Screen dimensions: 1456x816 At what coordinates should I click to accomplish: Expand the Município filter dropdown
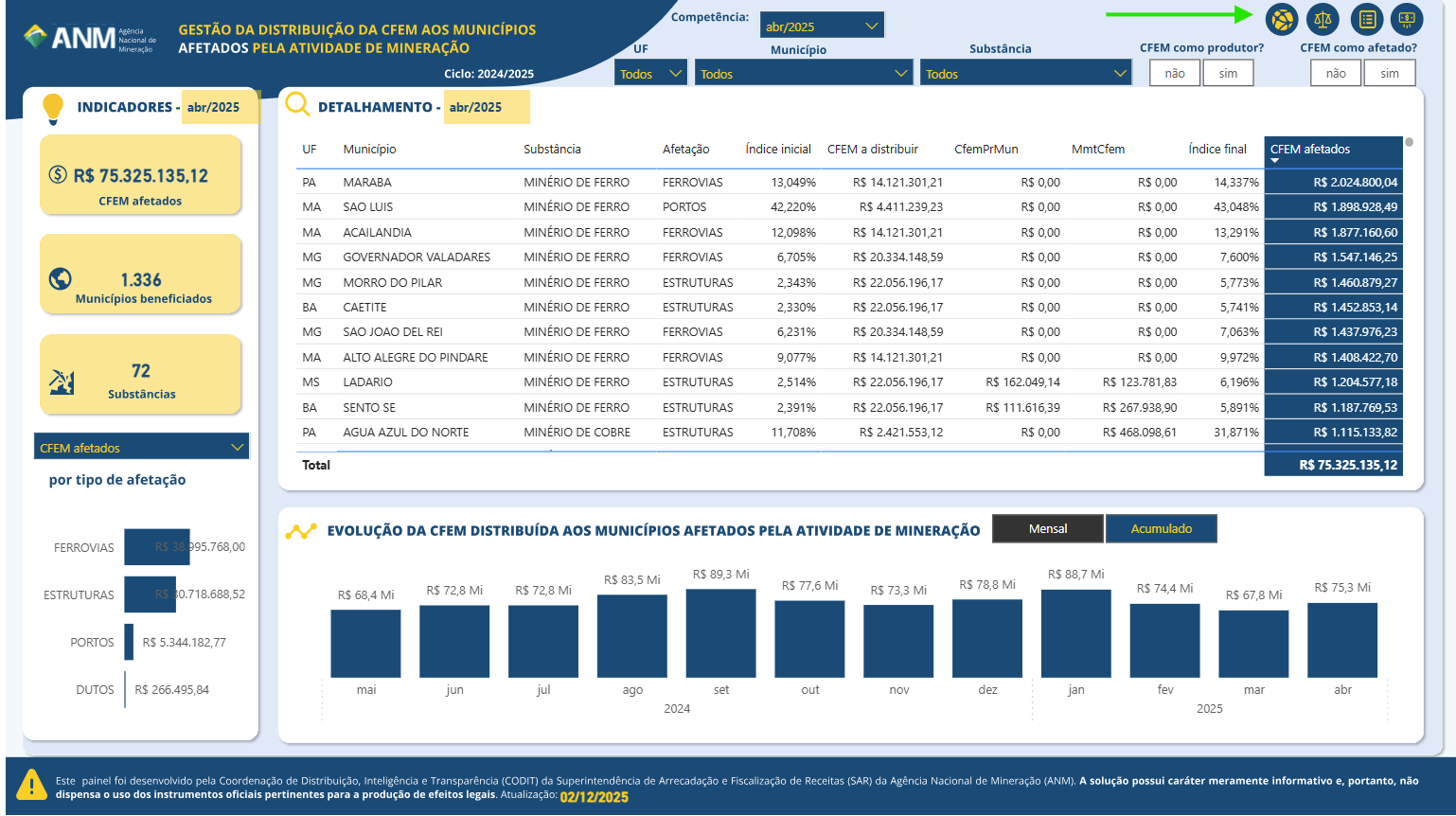coord(803,74)
